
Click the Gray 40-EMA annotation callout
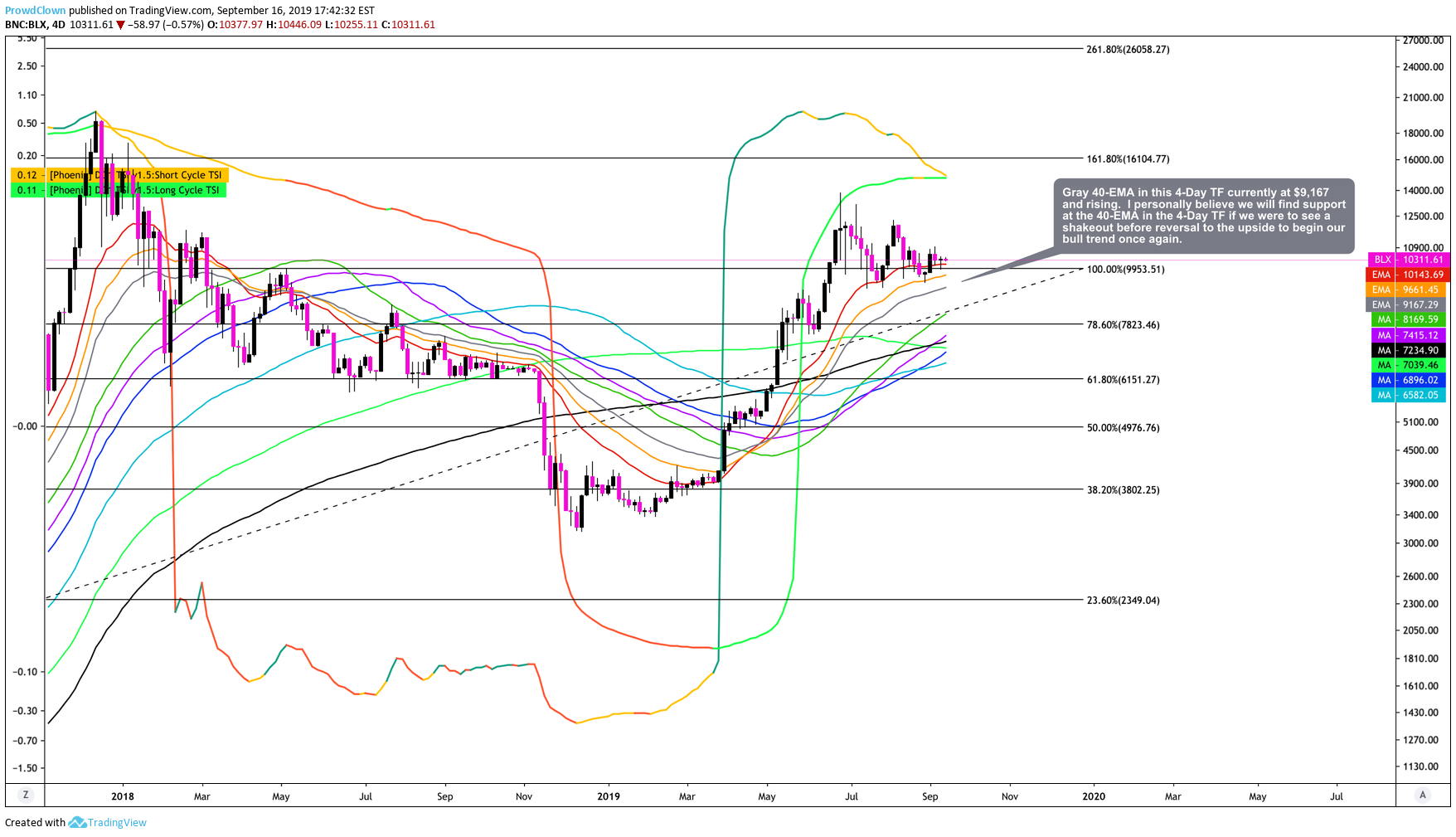1204,216
